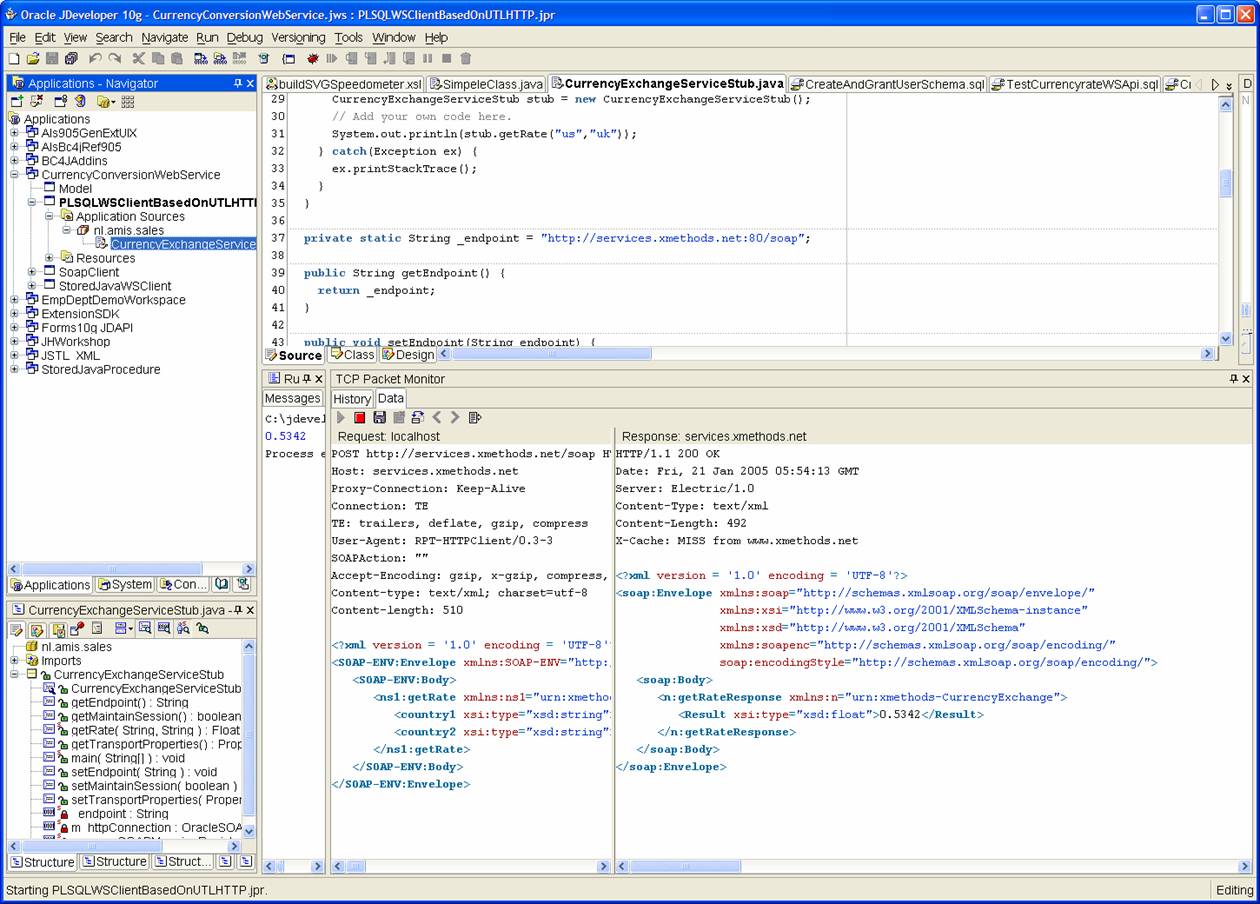Screen dimensions: 1260x904
Task: Toggle pin on TCP Packet Monitor panel
Action: [1233, 379]
